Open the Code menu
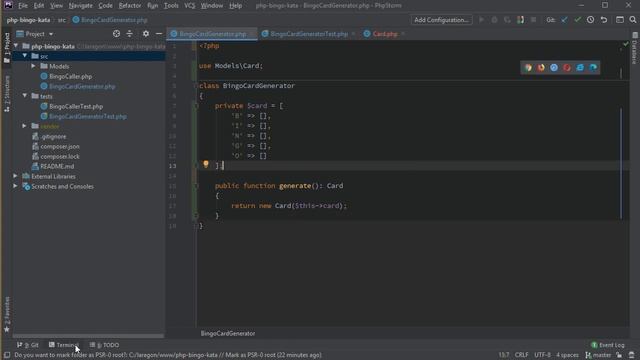 click(105, 6)
